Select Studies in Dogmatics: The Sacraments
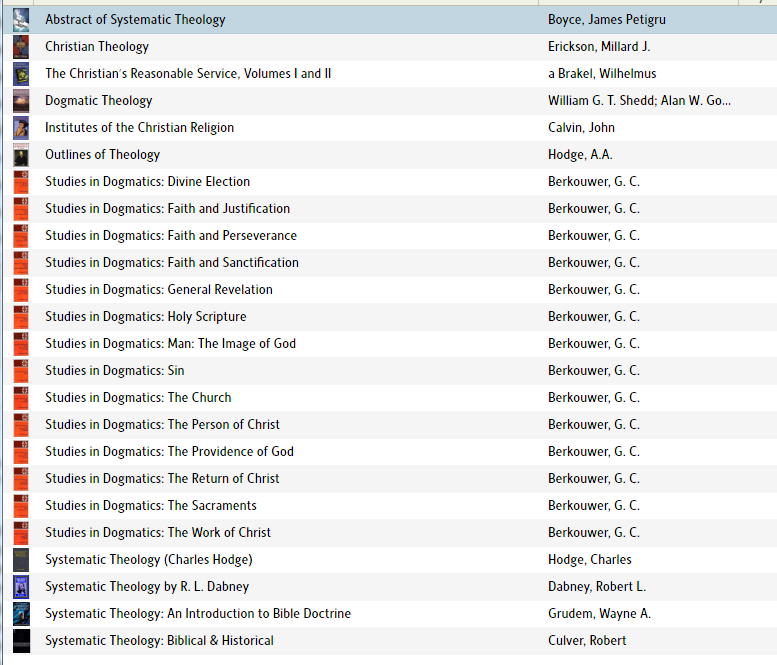This screenshot has width=777, height=665. (x=151, y=506)
